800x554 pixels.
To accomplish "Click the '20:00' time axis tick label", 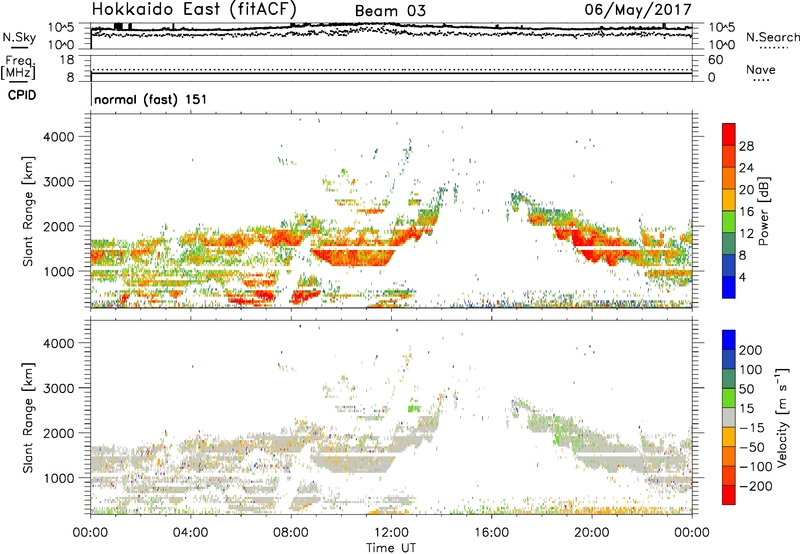I will (591, 533).
